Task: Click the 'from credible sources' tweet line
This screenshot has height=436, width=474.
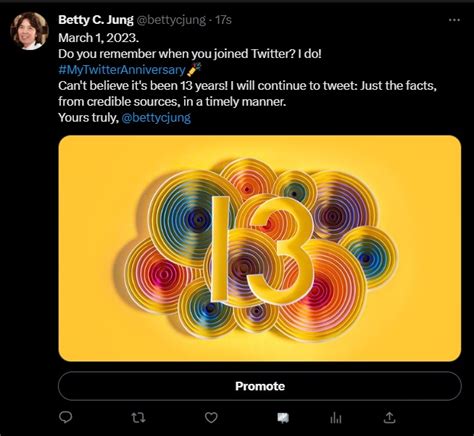Action: click(172, 101)
